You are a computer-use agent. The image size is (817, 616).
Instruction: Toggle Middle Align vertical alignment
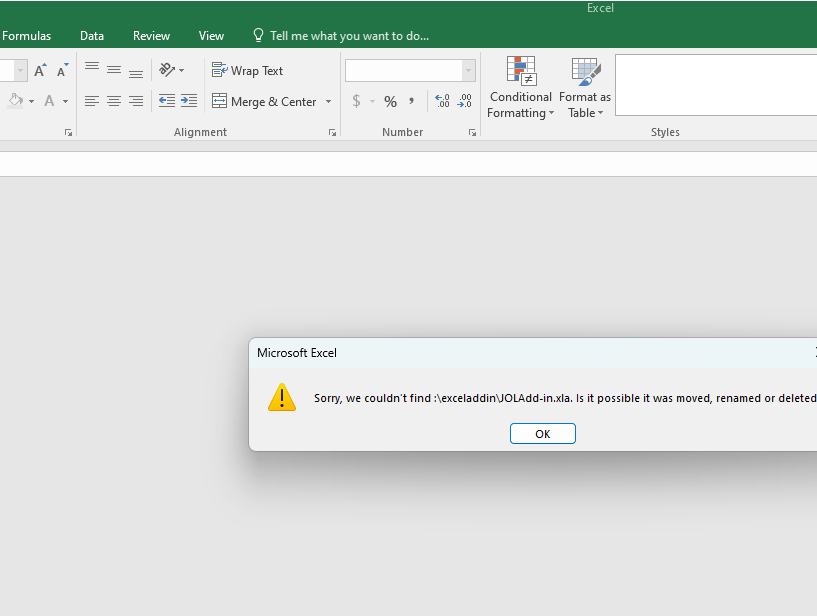(113, 70)
